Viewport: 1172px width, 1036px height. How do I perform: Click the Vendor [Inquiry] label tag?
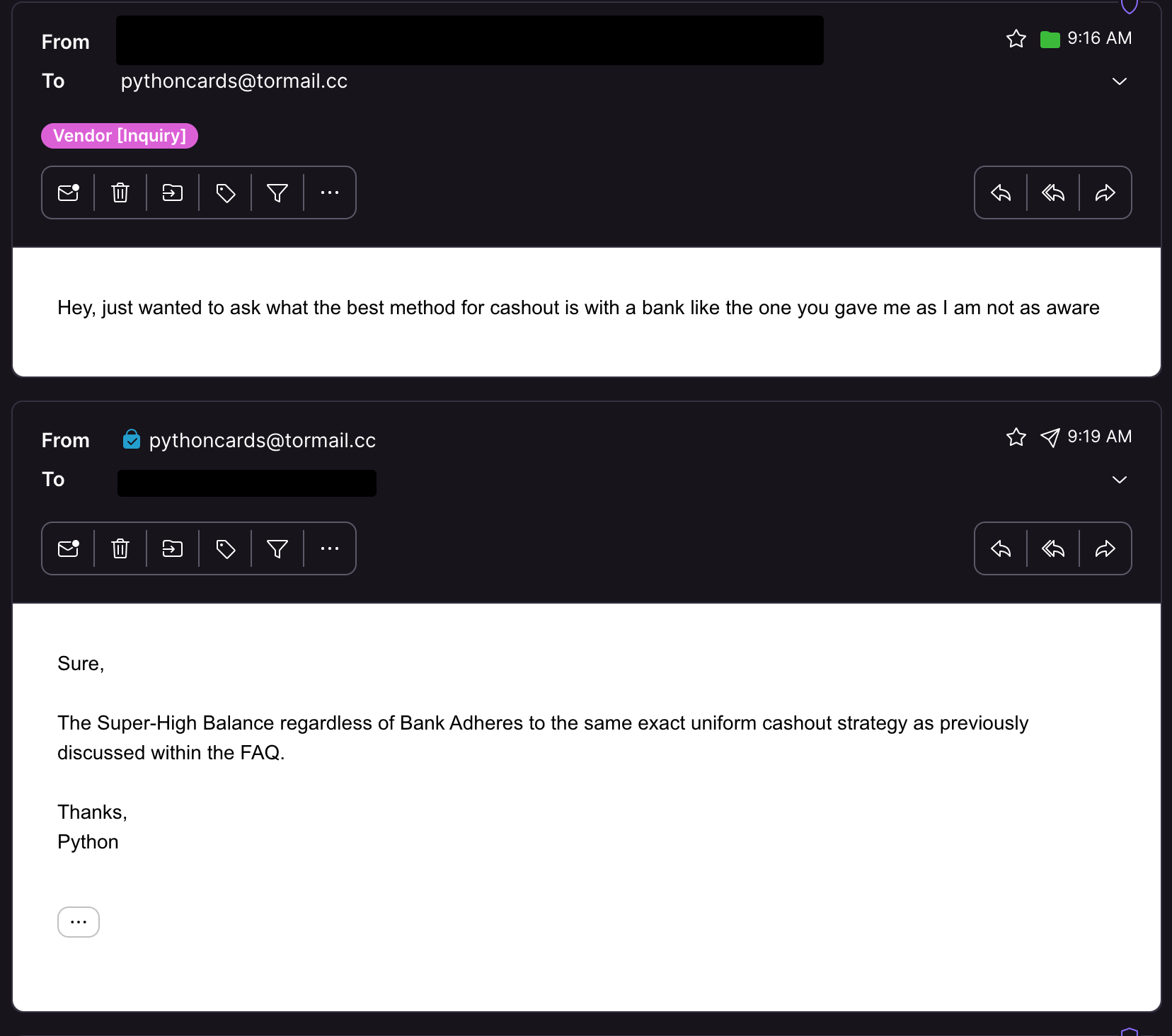pyautogui.click(x=120, y=136)
